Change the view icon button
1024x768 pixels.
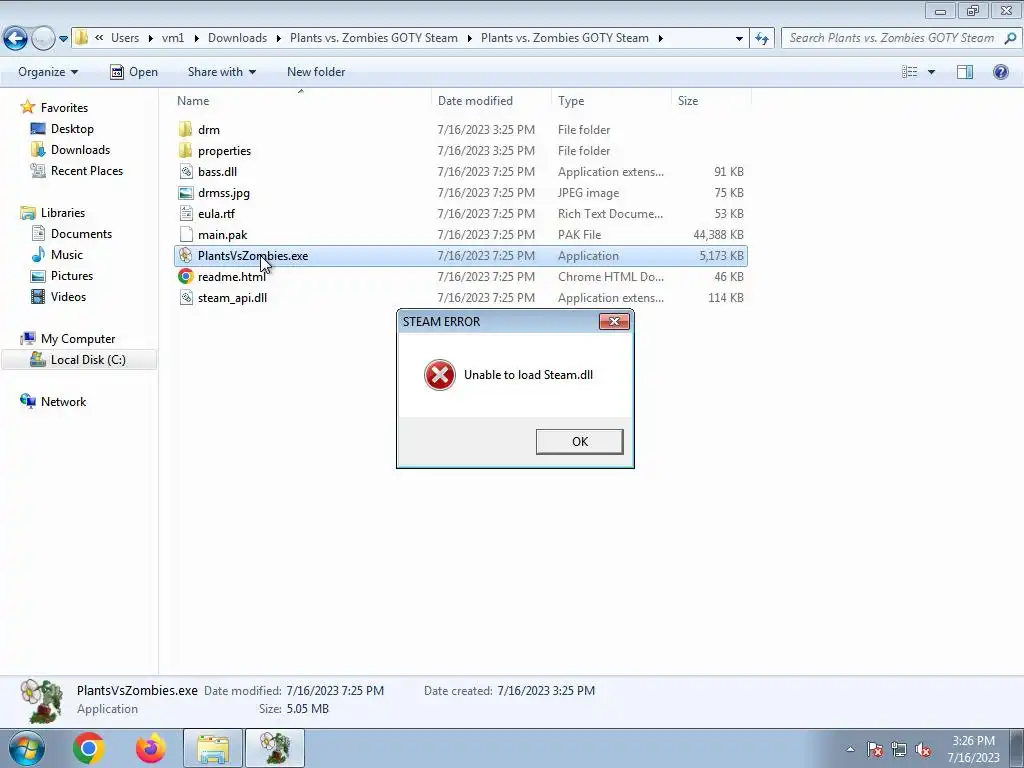909,72
